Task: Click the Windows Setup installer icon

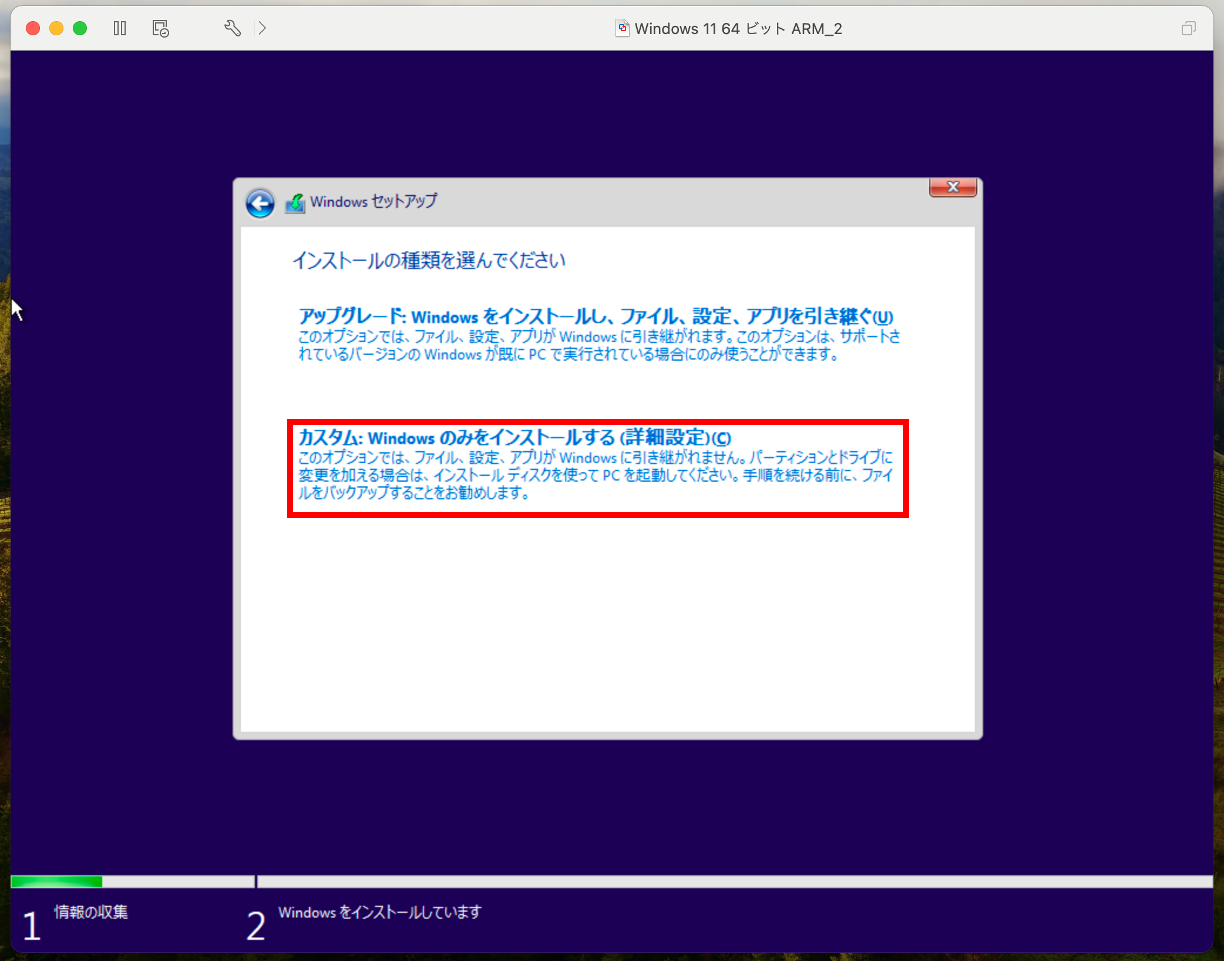Action: coord(295,203)
